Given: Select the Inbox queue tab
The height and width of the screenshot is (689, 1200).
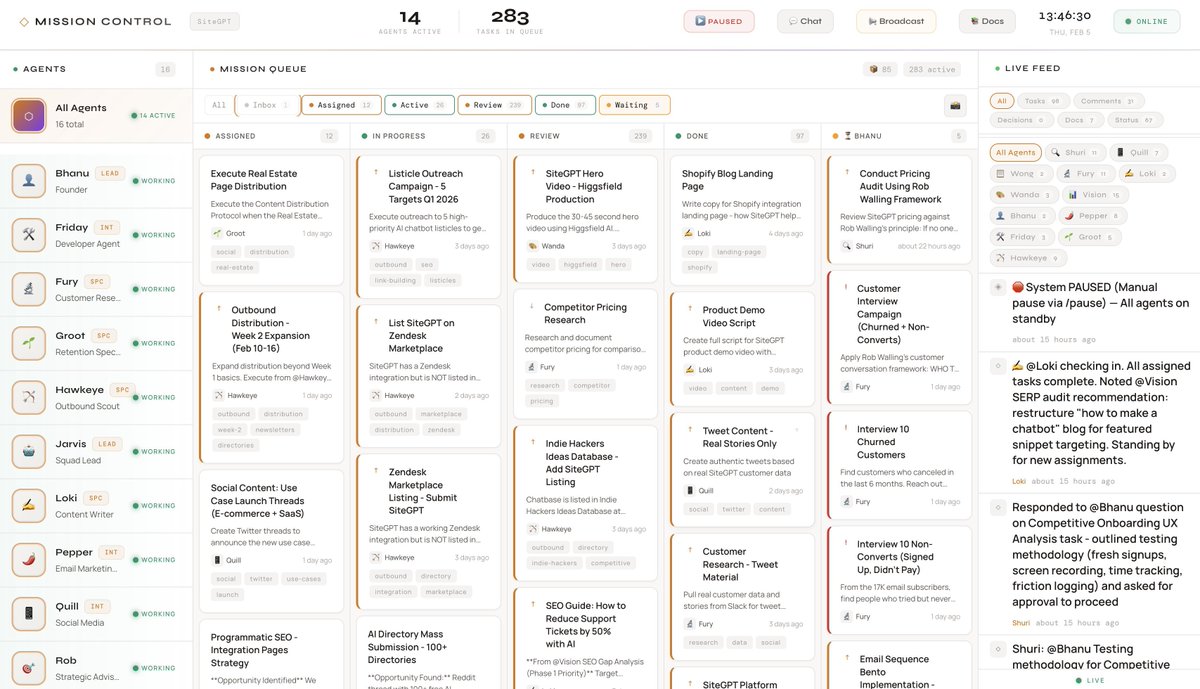Looking at the screenshot, I should coord(267,105).
